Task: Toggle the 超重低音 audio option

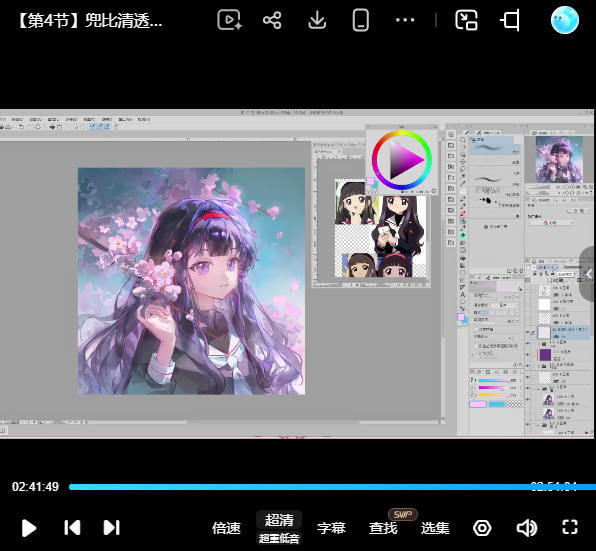Action: tap(279, 538)
